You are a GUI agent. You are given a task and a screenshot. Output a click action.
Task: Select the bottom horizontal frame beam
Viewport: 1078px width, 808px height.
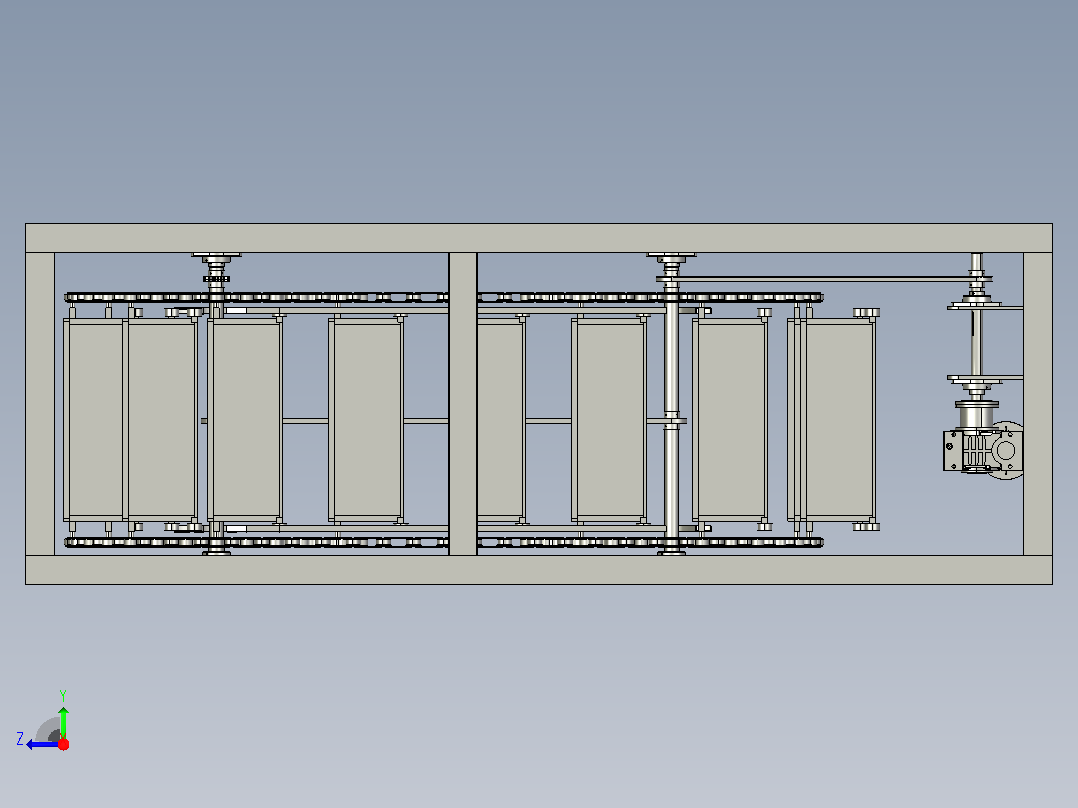coord(539,570)
